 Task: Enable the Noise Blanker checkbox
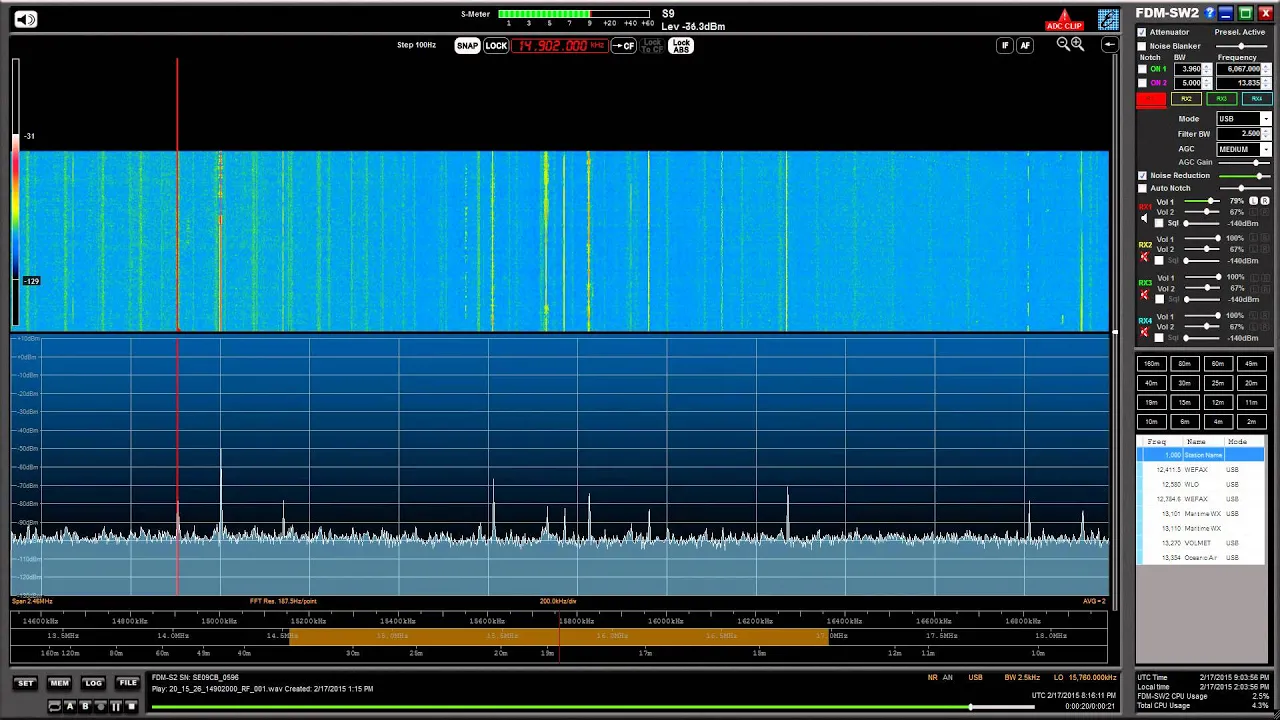1142,46
